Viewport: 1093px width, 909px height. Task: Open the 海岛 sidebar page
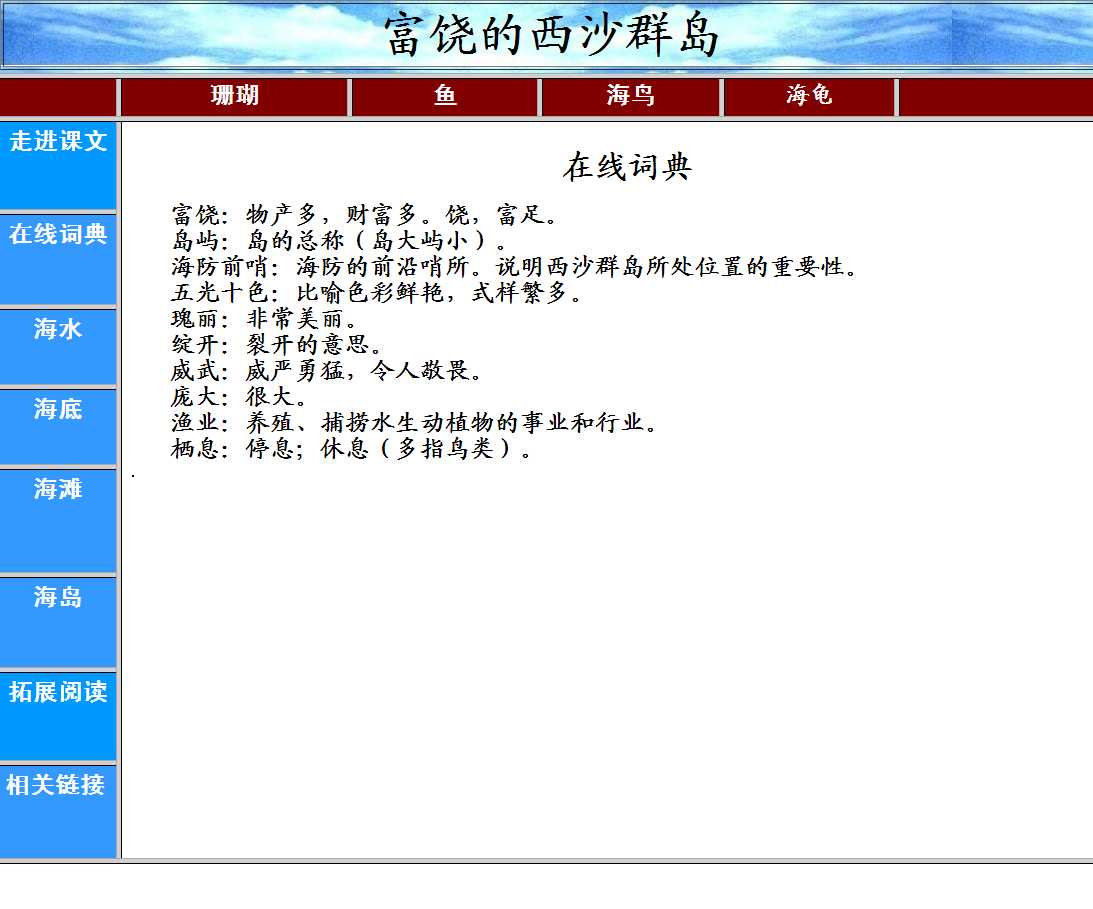[58, 597]
